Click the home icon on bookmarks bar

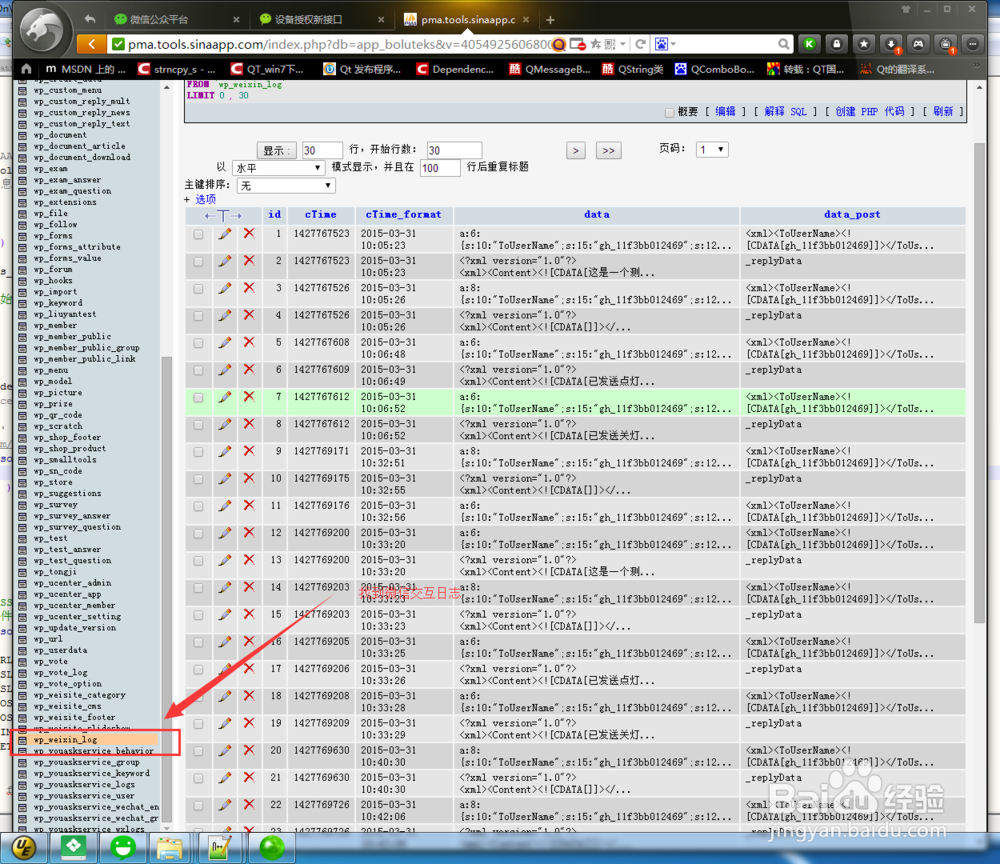click(26, 69)
